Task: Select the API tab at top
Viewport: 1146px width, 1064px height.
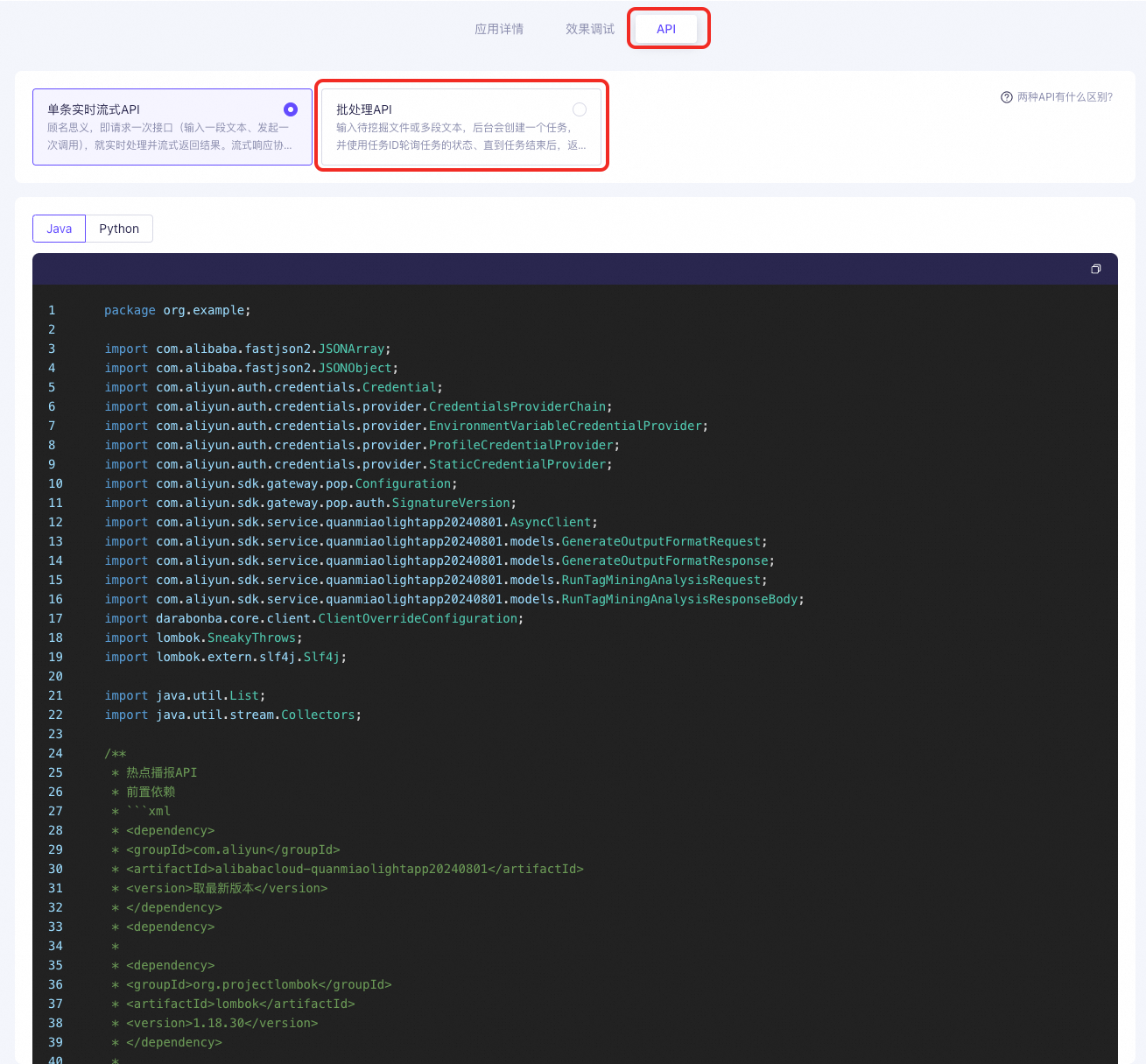Action: 666,29
